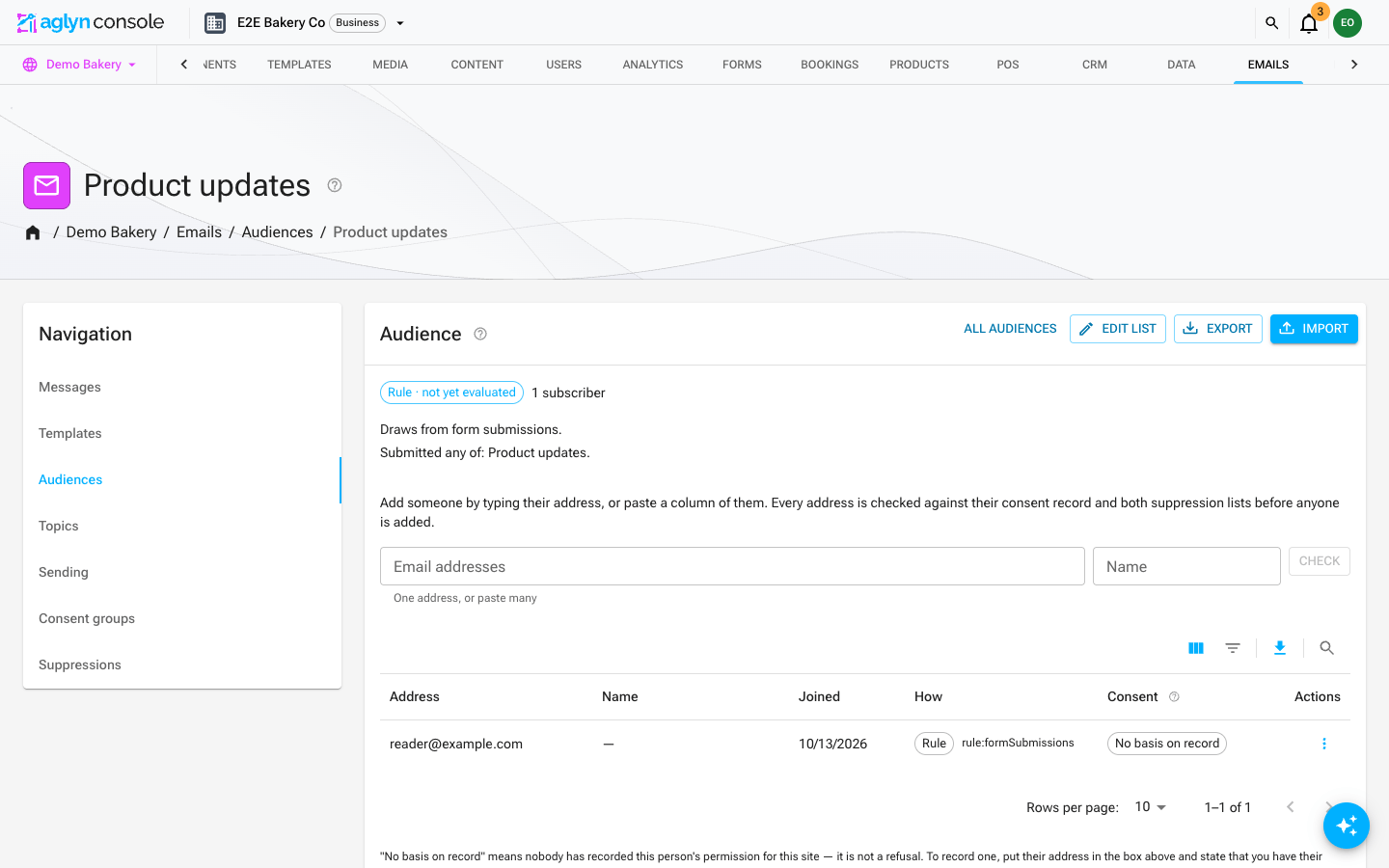
Task: Go to home via breadcrumb house icon
Action: [x=33, y=232]
